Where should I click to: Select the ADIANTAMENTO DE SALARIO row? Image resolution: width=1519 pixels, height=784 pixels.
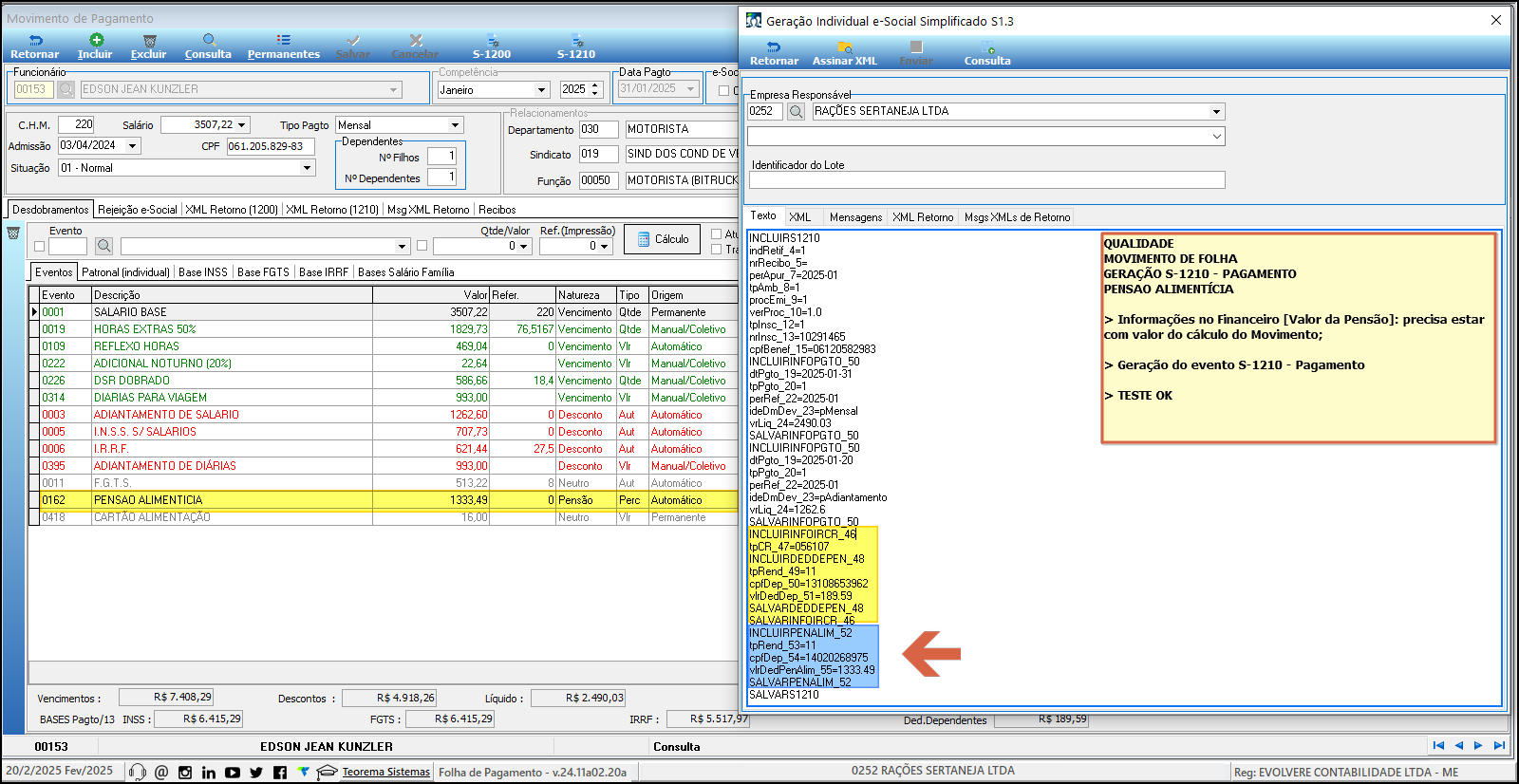[x=384, y=415]
